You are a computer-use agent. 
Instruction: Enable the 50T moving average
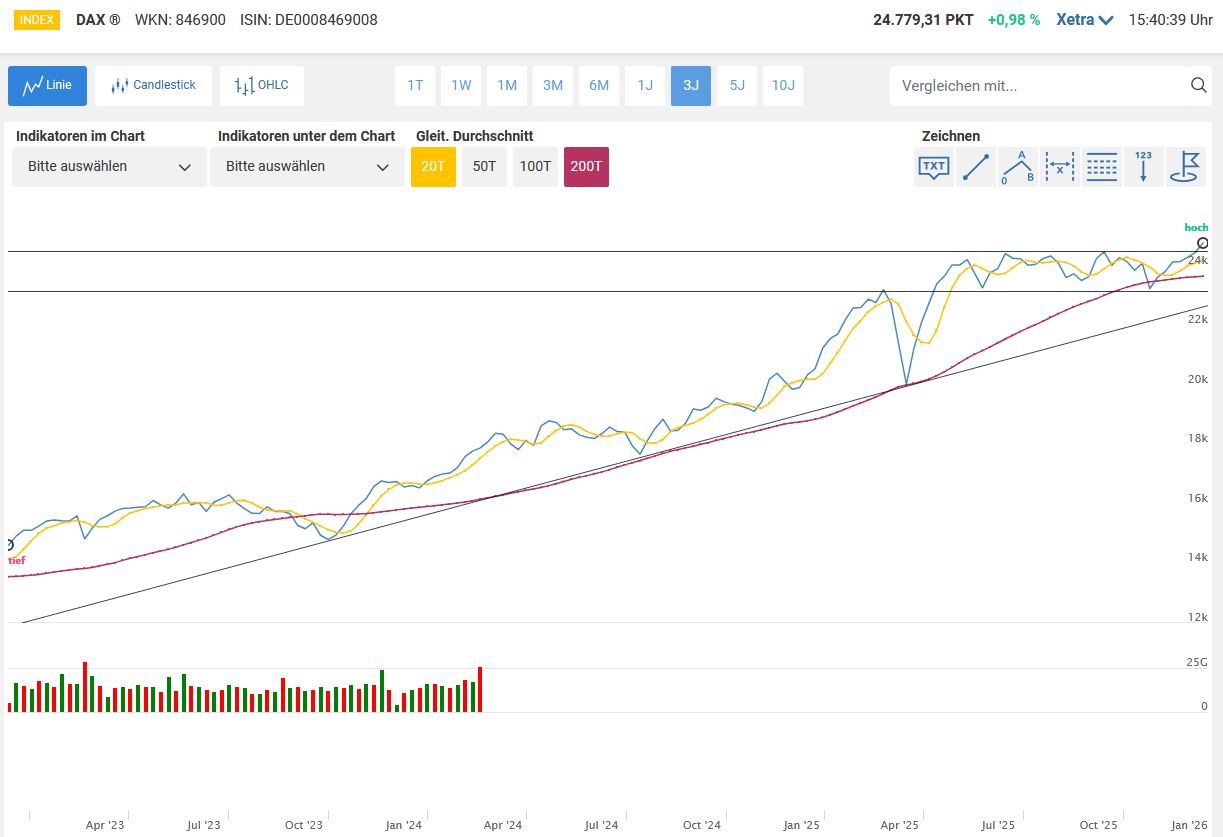484,167
